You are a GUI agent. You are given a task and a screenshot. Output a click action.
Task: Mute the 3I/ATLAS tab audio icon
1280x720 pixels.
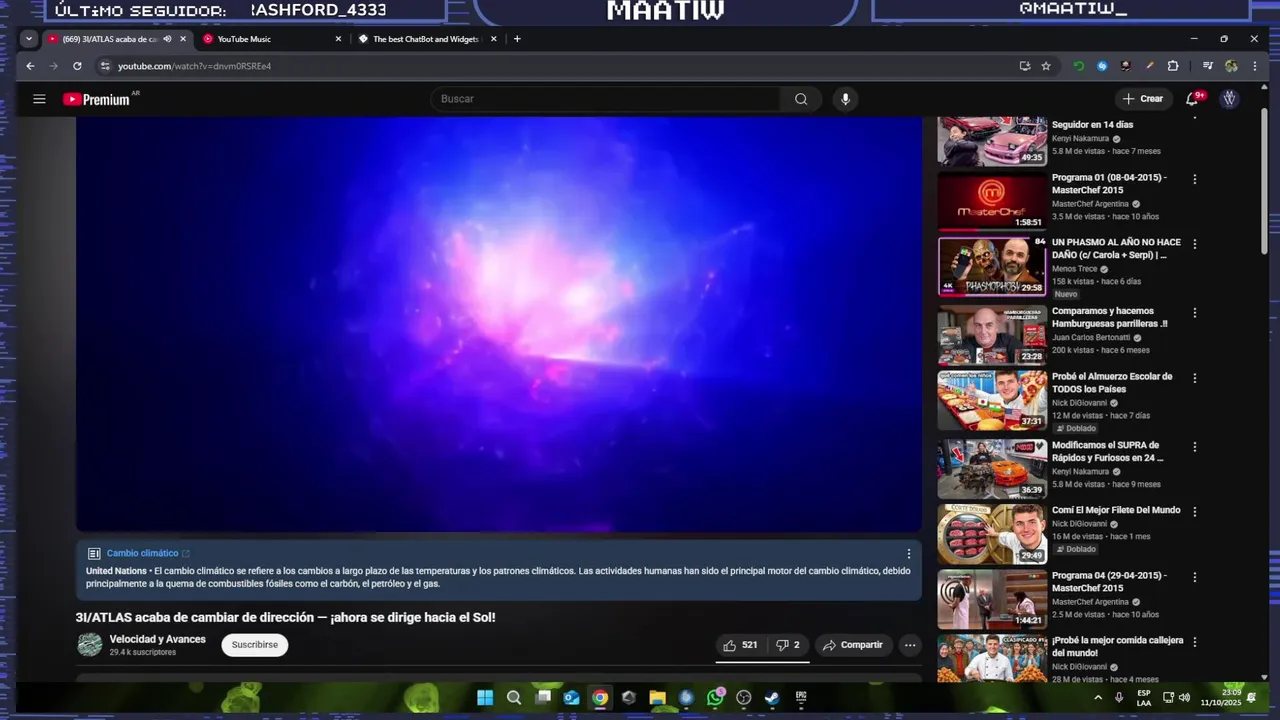[167, 39]
